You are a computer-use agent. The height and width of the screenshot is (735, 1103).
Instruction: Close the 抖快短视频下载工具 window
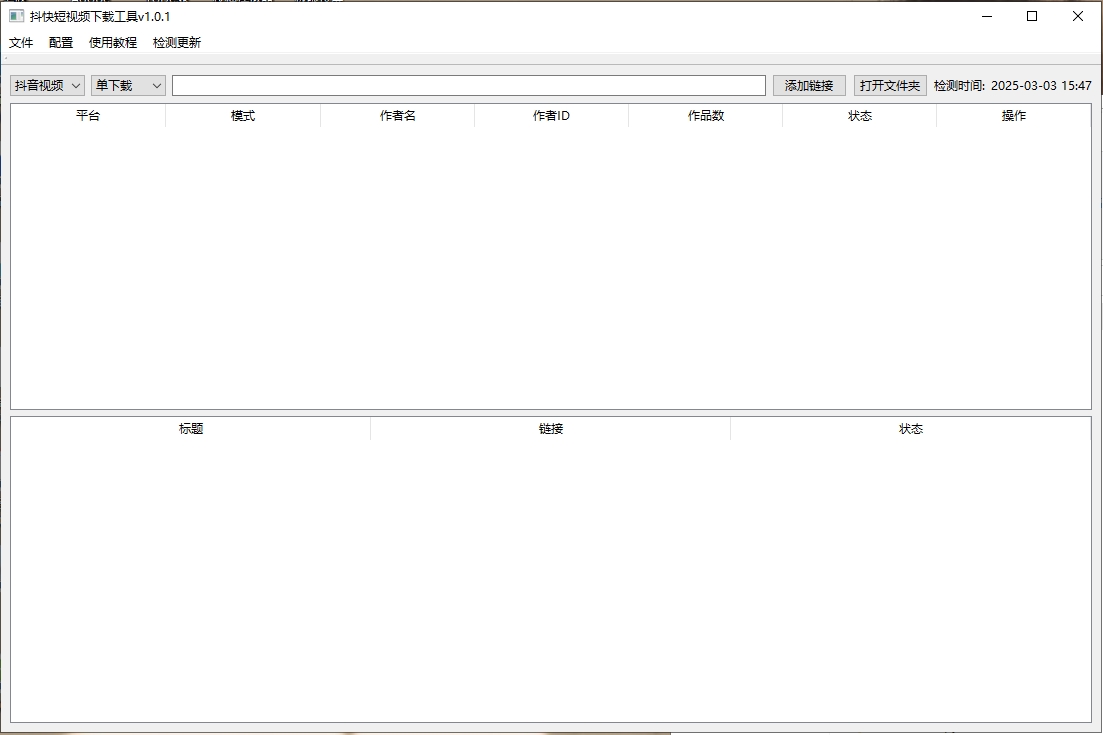click(x=1078, y=16)
